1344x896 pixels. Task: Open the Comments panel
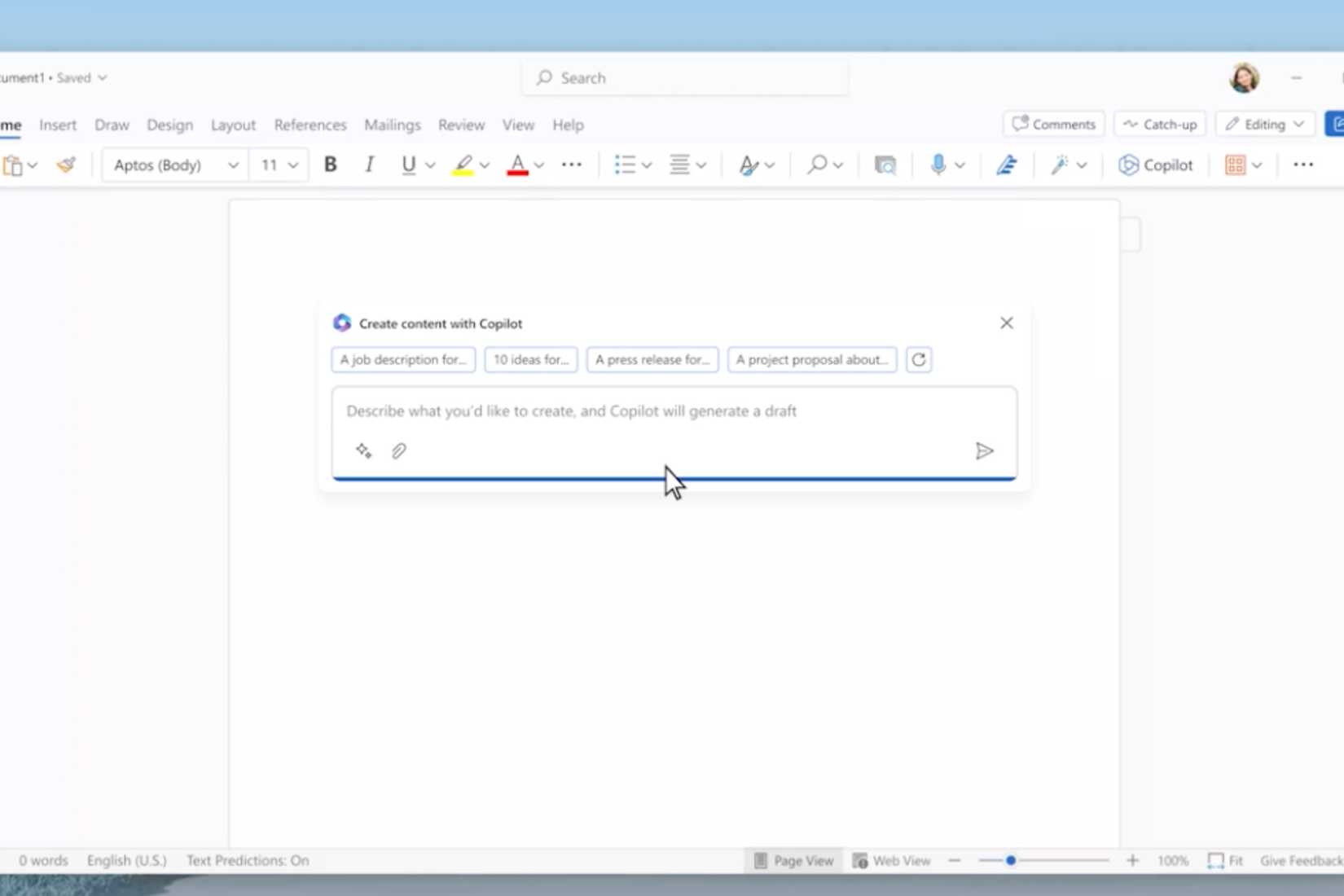[x=1053, y=124]
